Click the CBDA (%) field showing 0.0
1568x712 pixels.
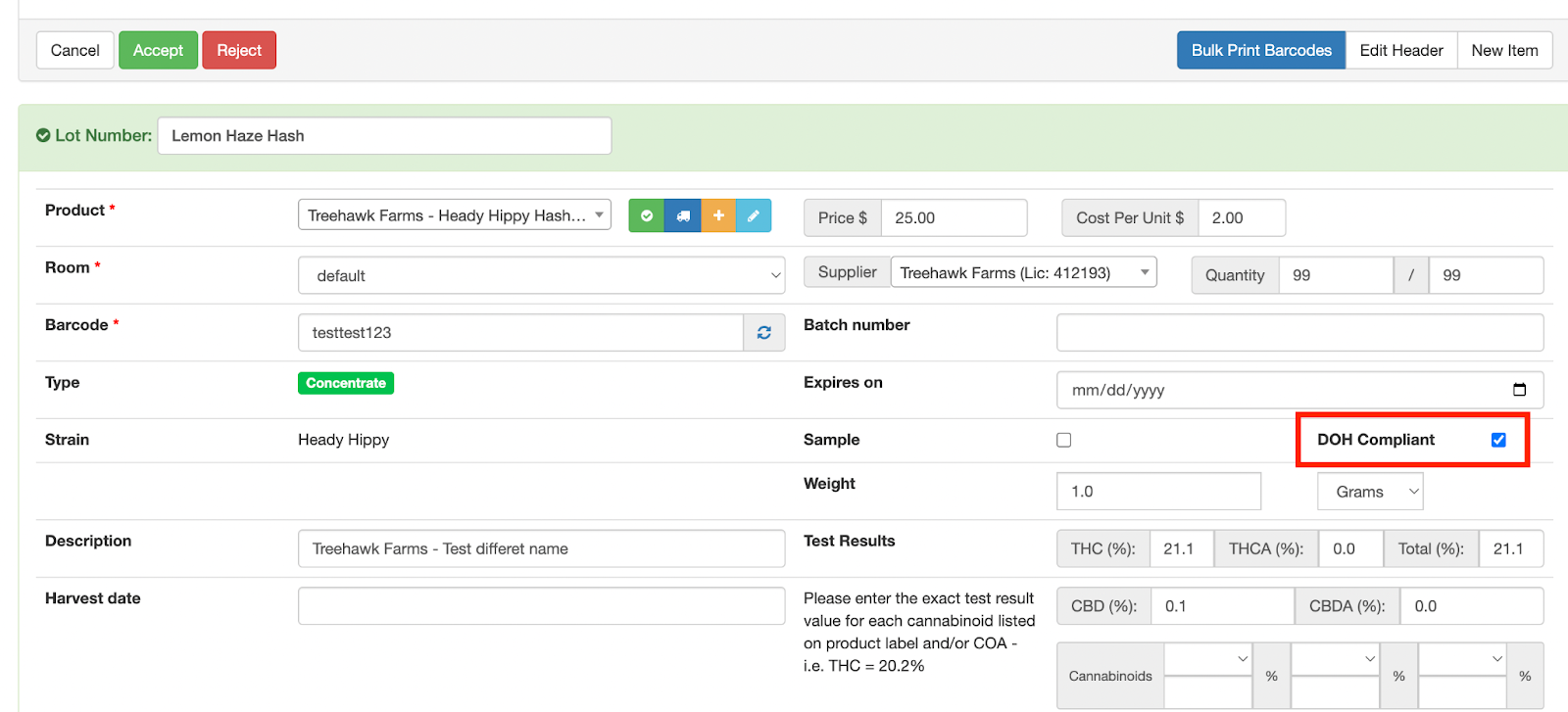tap(1472, 606)
